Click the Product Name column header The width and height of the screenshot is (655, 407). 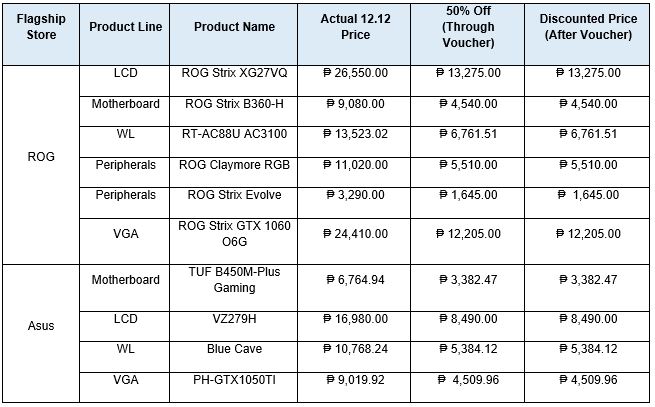pos(234,34)
